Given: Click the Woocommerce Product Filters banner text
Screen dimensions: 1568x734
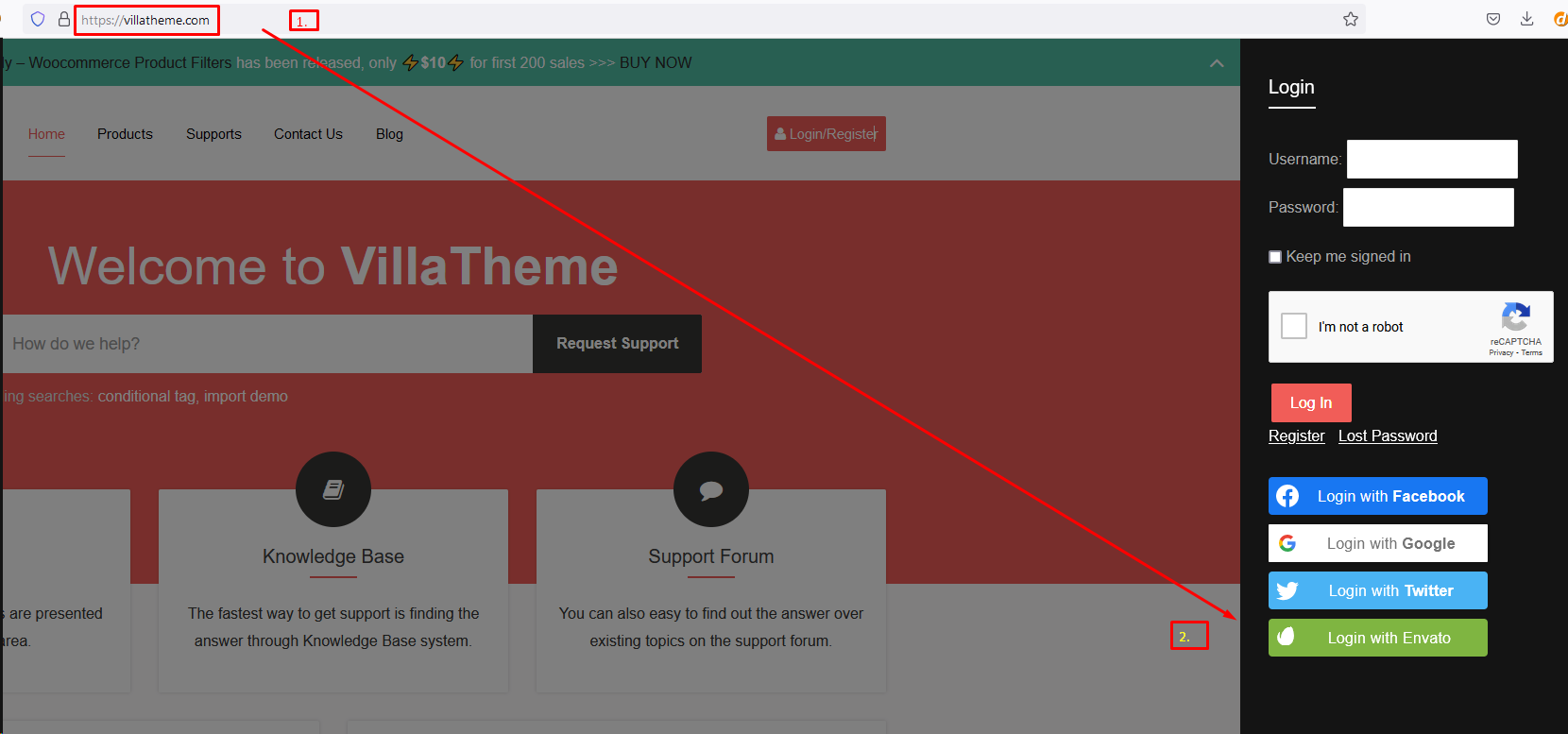Looking at the screenshot, I should coord(130,62).
